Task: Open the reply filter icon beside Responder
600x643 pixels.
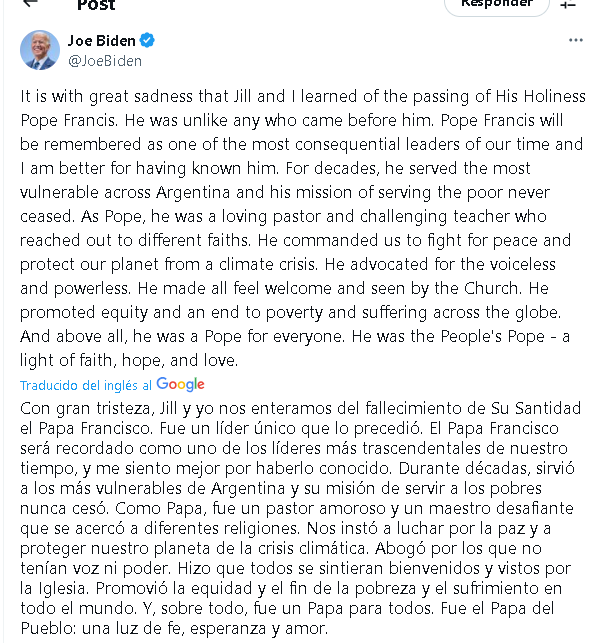Action: point(568,4)
